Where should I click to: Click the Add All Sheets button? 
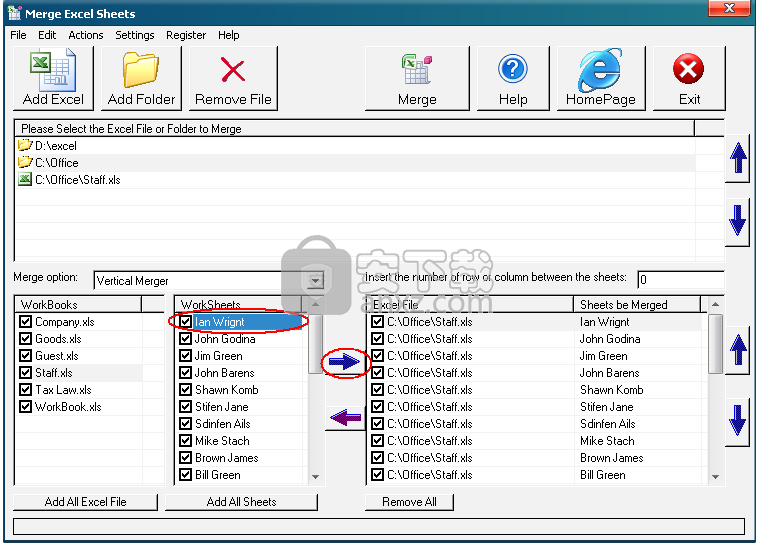click(241, 502)
